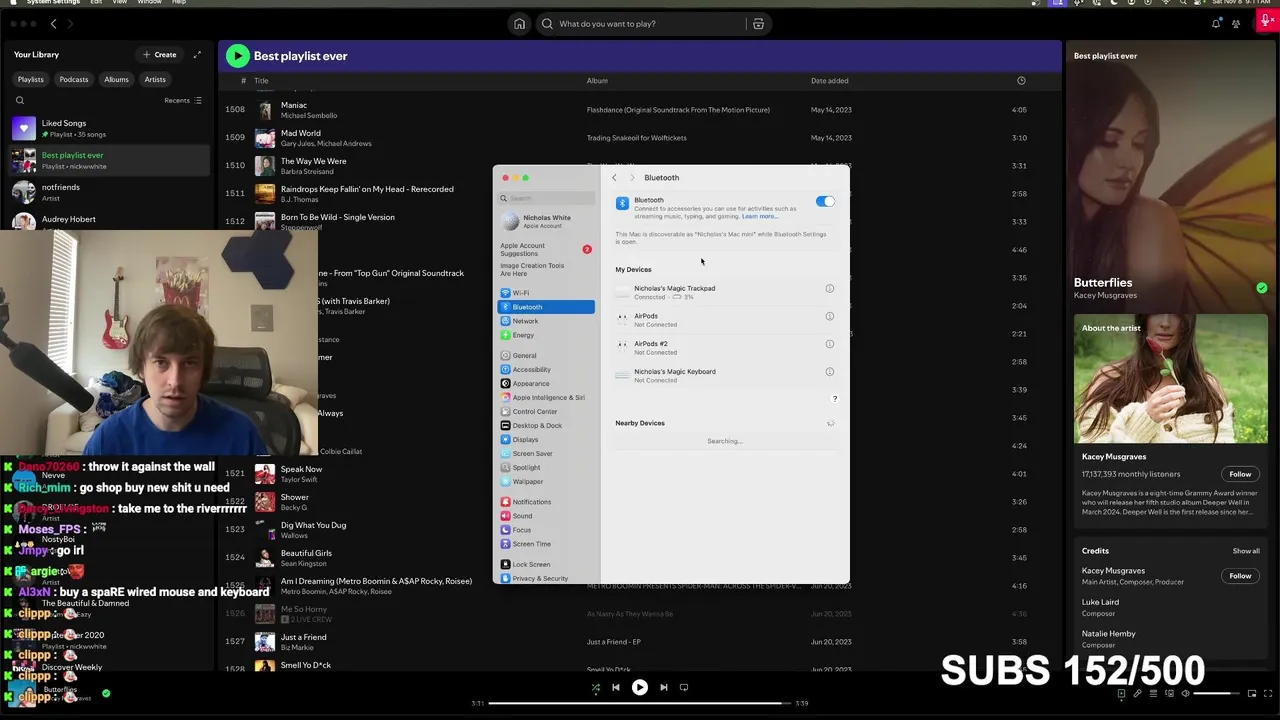Image resolution: width=1280 pixels, height=720 pixels.
Task: Click the connect device icon beside the next button
Action: (x=684, y=687)
